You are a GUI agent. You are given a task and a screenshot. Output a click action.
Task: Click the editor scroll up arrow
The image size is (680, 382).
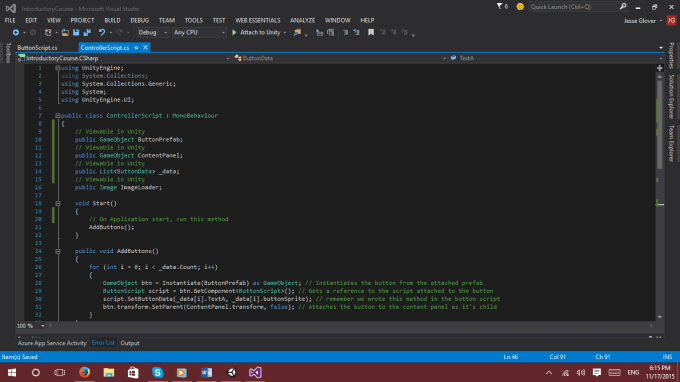pos(660,77)
